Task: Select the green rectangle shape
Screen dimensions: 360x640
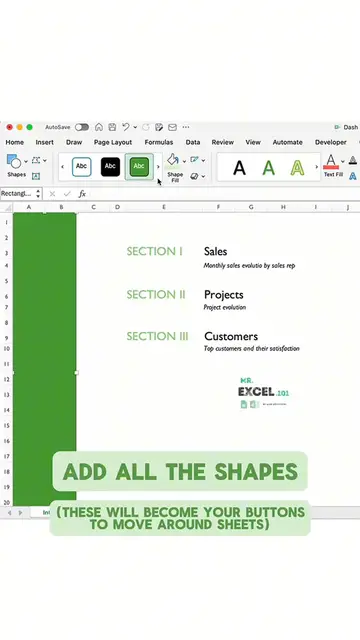Action: tap(44, 359)
